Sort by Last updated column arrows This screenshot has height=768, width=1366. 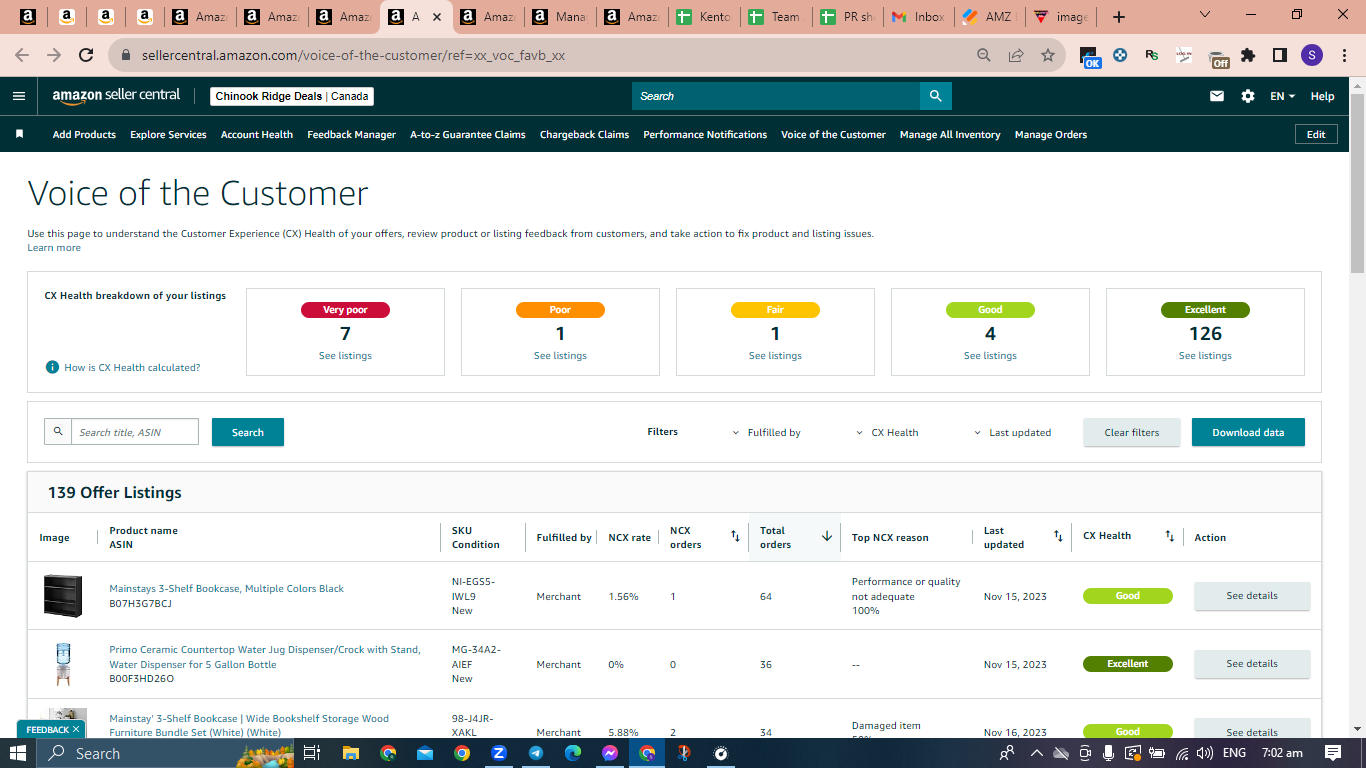pyautogui.click(x=1058, y=537)
